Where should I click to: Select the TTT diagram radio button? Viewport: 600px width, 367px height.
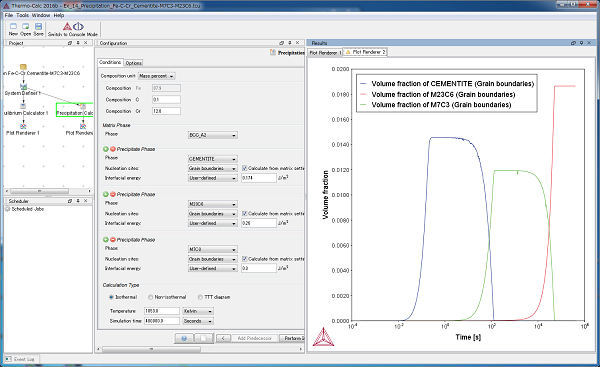click(200, 297)
